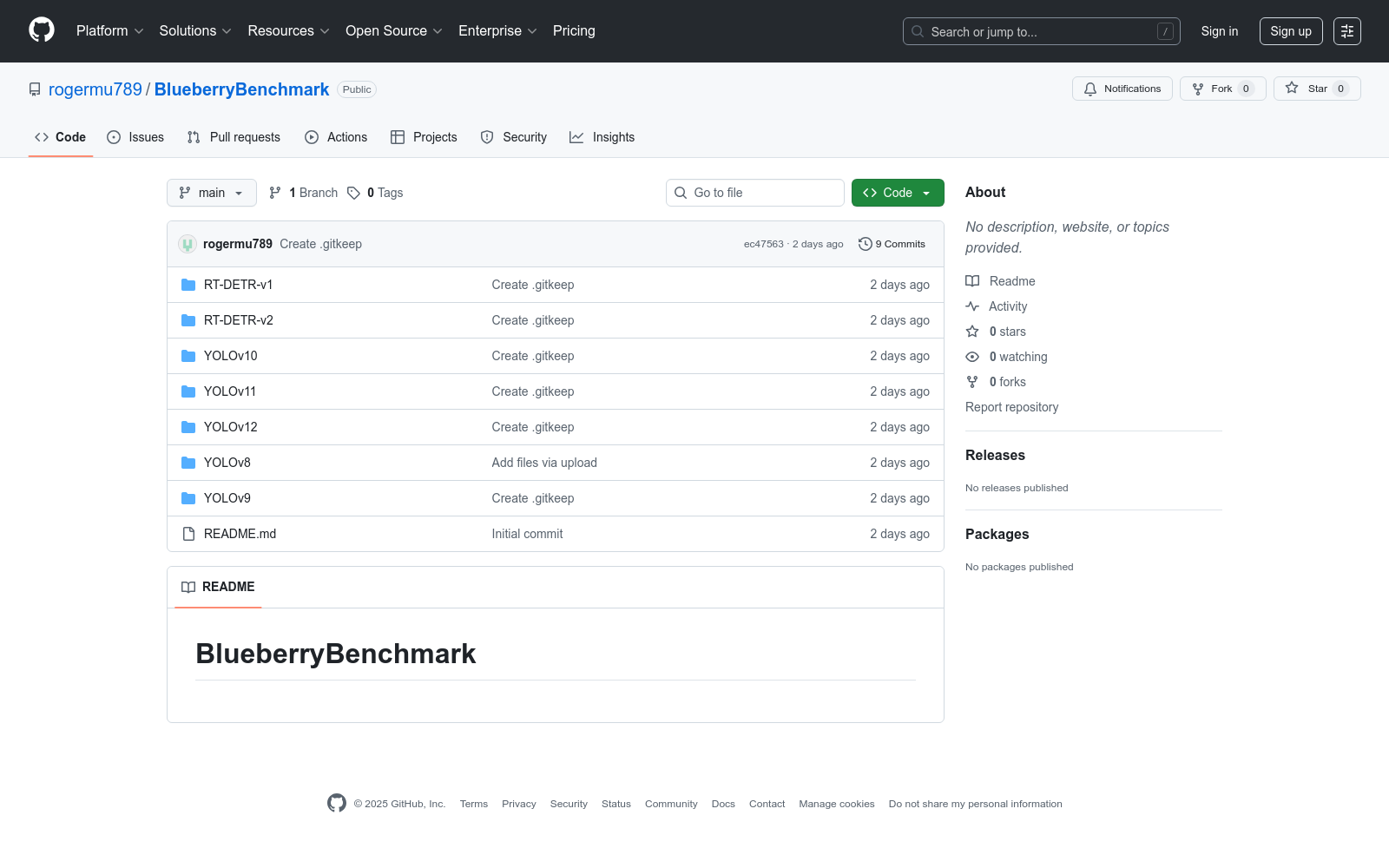1389x868 pixels.
Task: Fork the BlueberryBenchmark repository
Action: coord(1223,89)
